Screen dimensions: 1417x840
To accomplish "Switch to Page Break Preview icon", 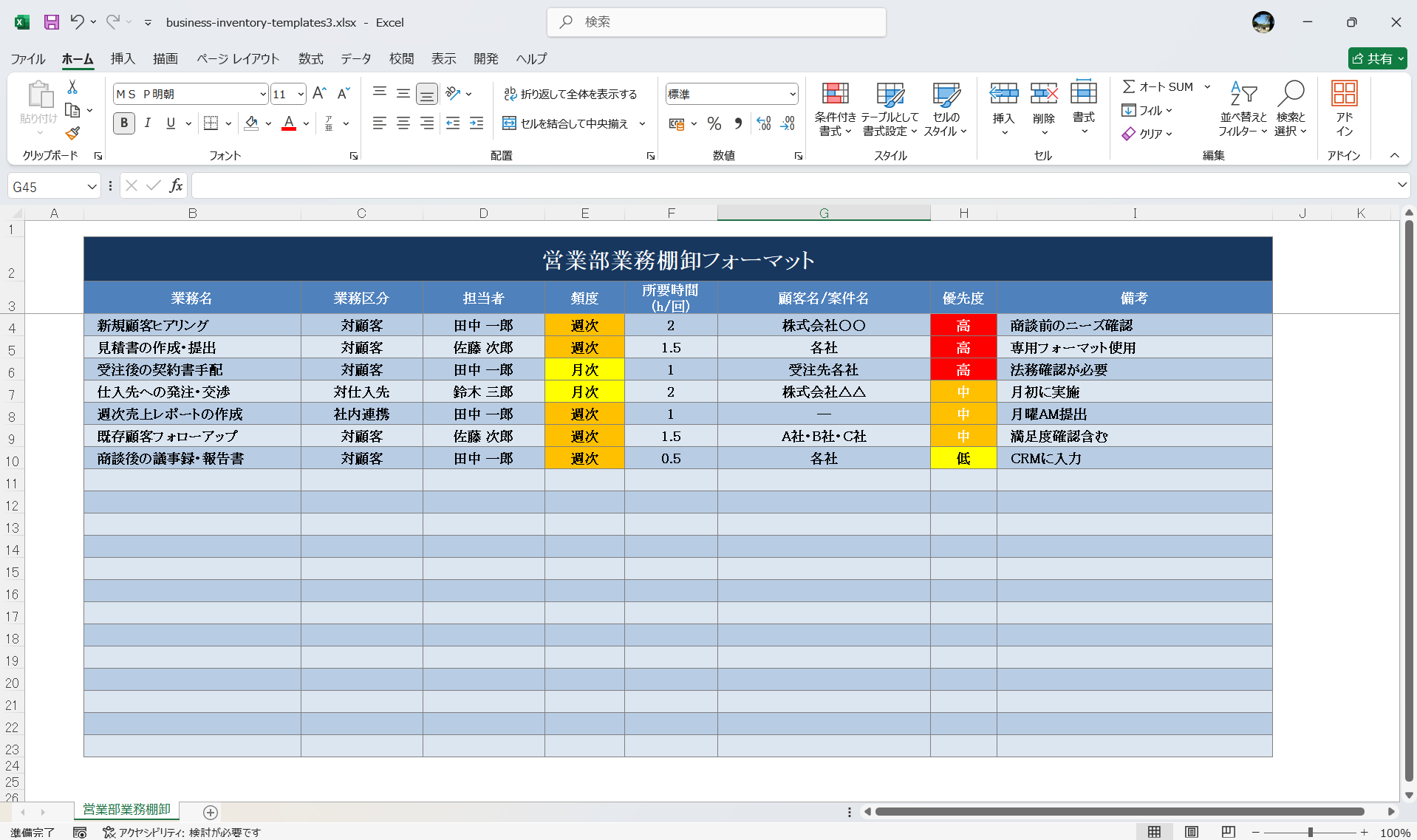I will (1228, 832).
